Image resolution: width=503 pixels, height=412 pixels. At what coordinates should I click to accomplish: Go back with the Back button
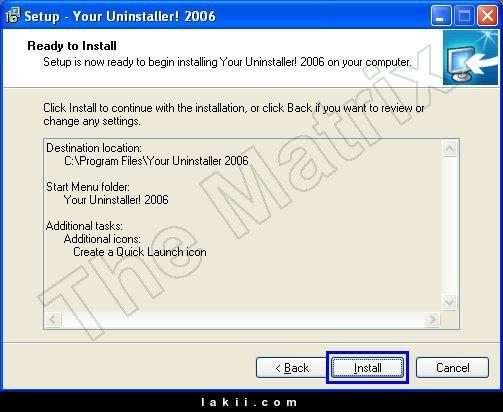click(292, 368)
